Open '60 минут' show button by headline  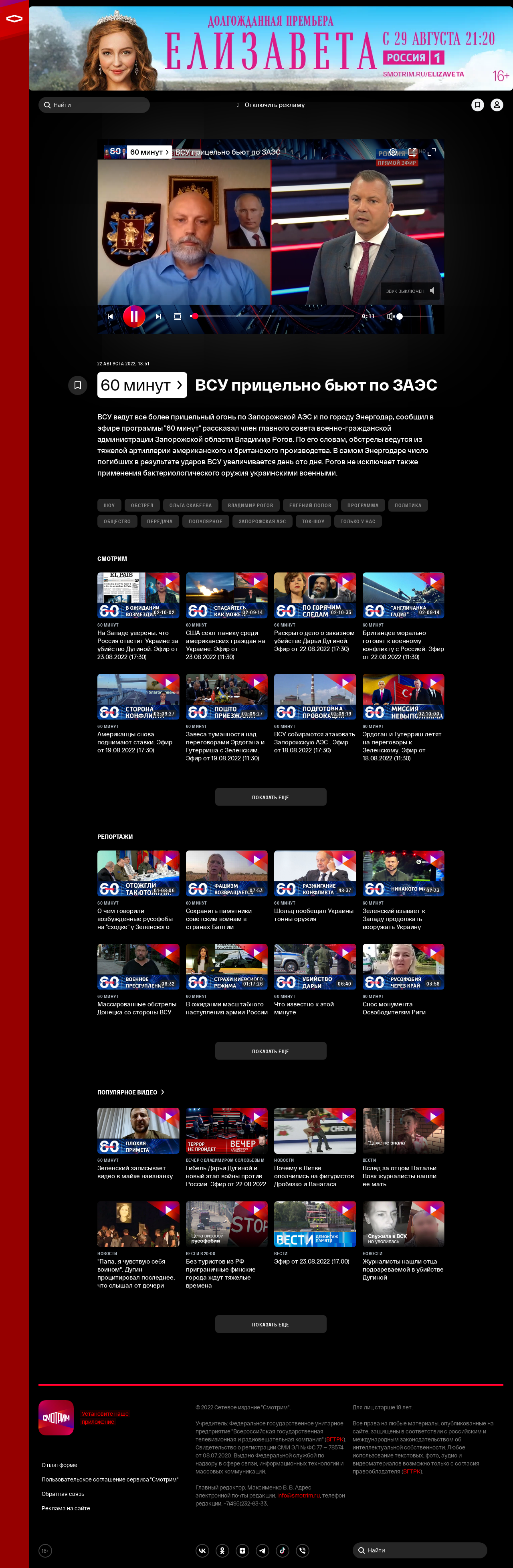(142, 385)
